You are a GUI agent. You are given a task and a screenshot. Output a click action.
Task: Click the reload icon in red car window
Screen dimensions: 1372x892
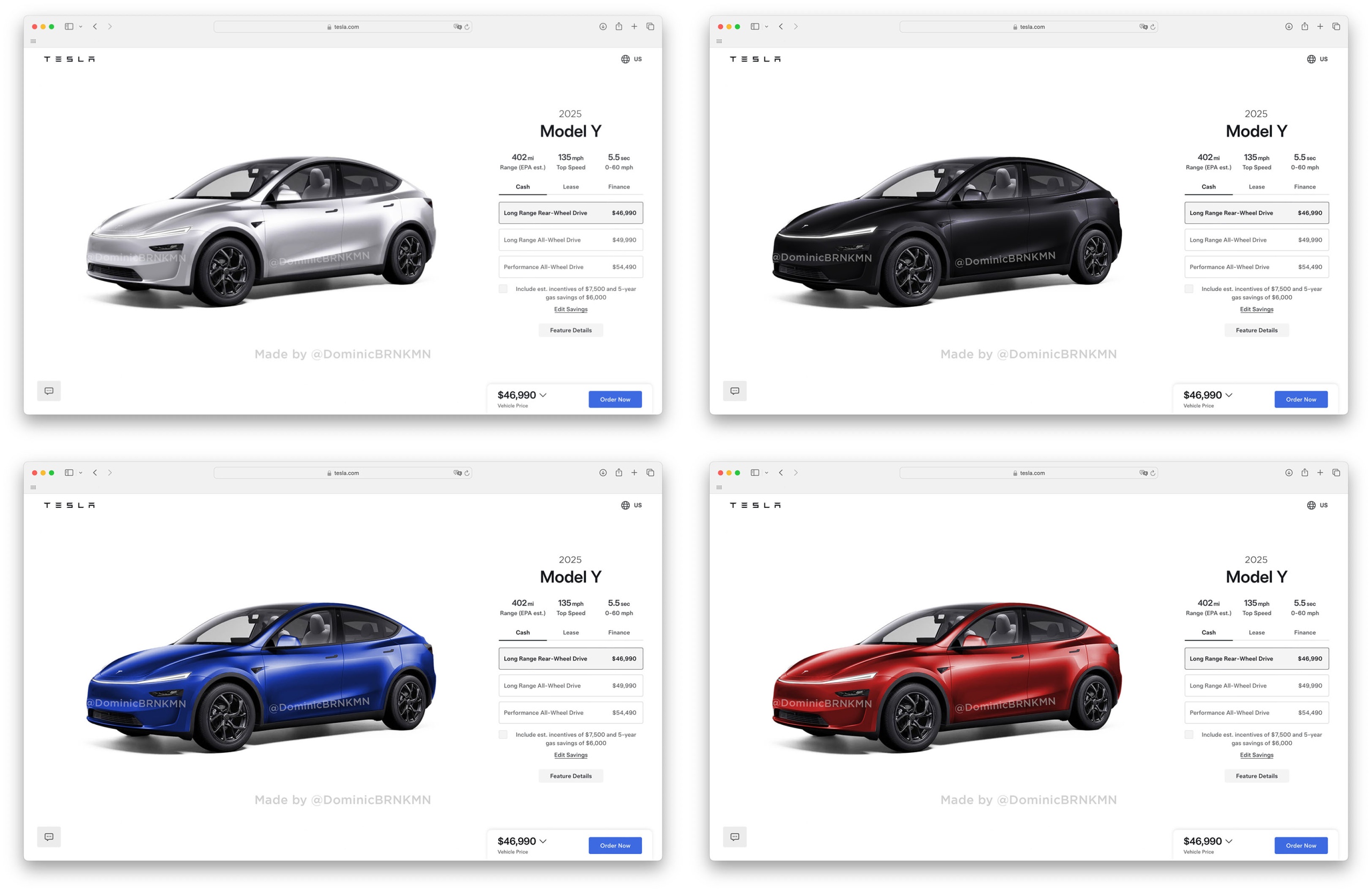click(x=1153, y=473)
